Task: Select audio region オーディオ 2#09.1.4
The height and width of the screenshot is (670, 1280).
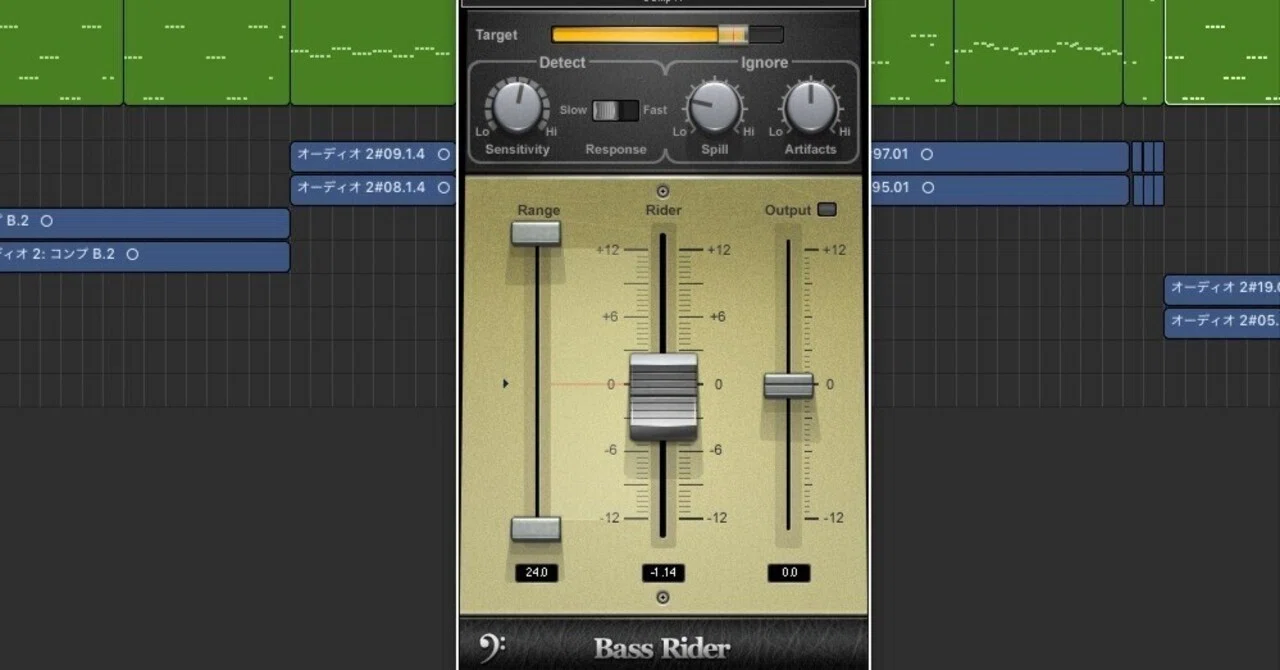Action: (x=373, y=156)
